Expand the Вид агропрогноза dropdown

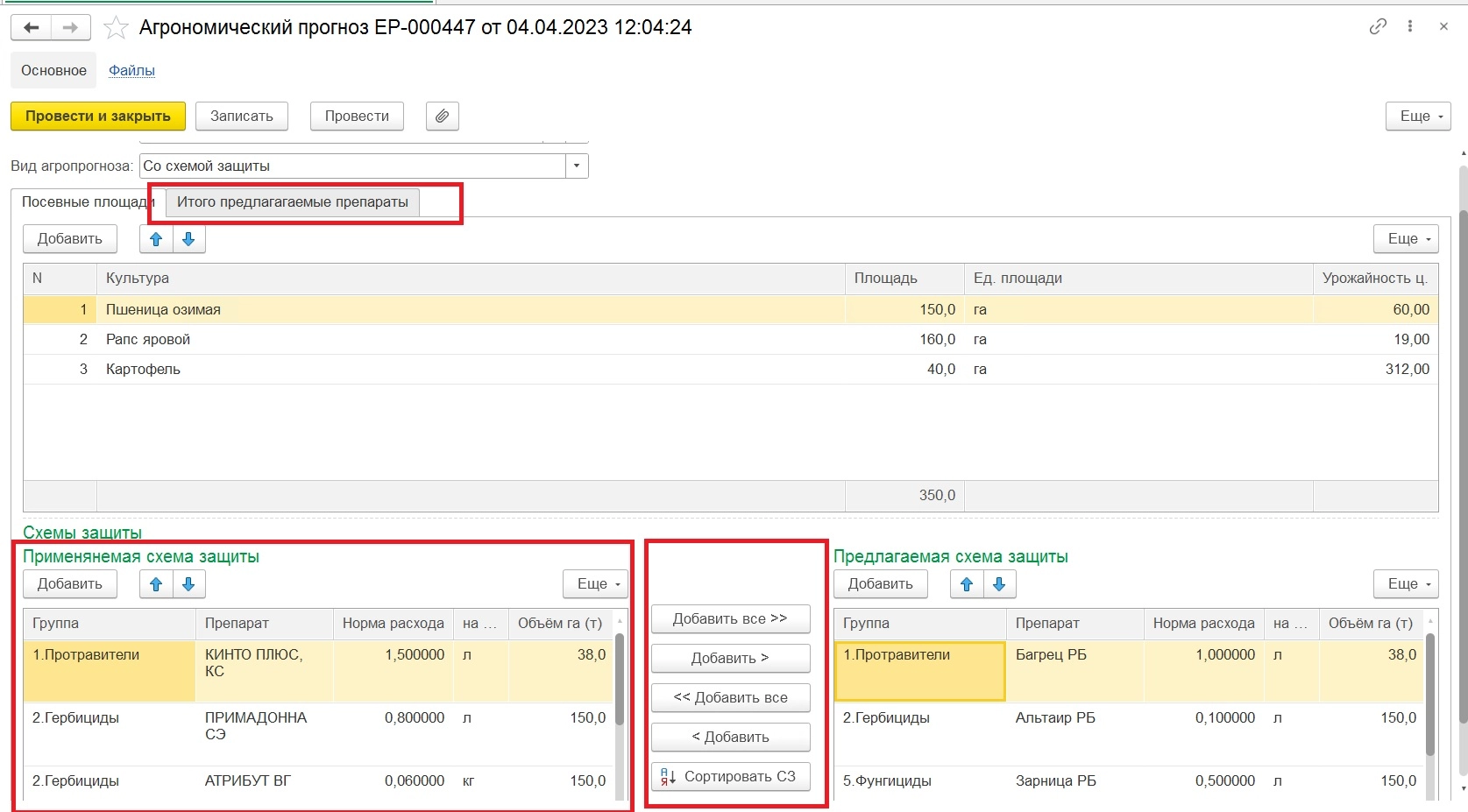(x=577, y=166)
